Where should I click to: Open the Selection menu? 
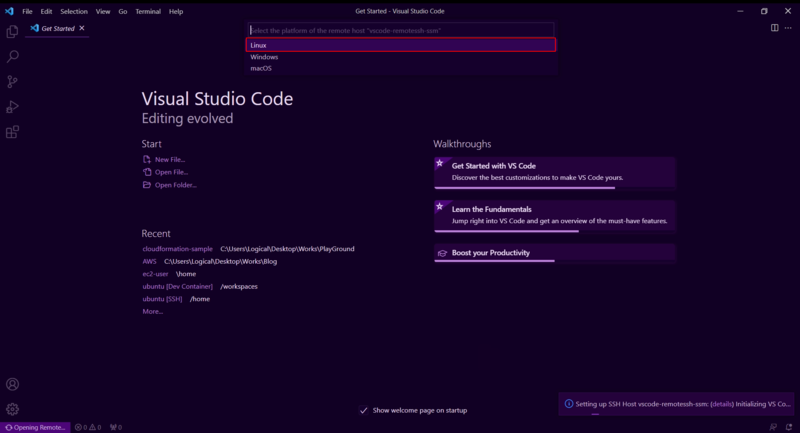(x=74, y=11)
